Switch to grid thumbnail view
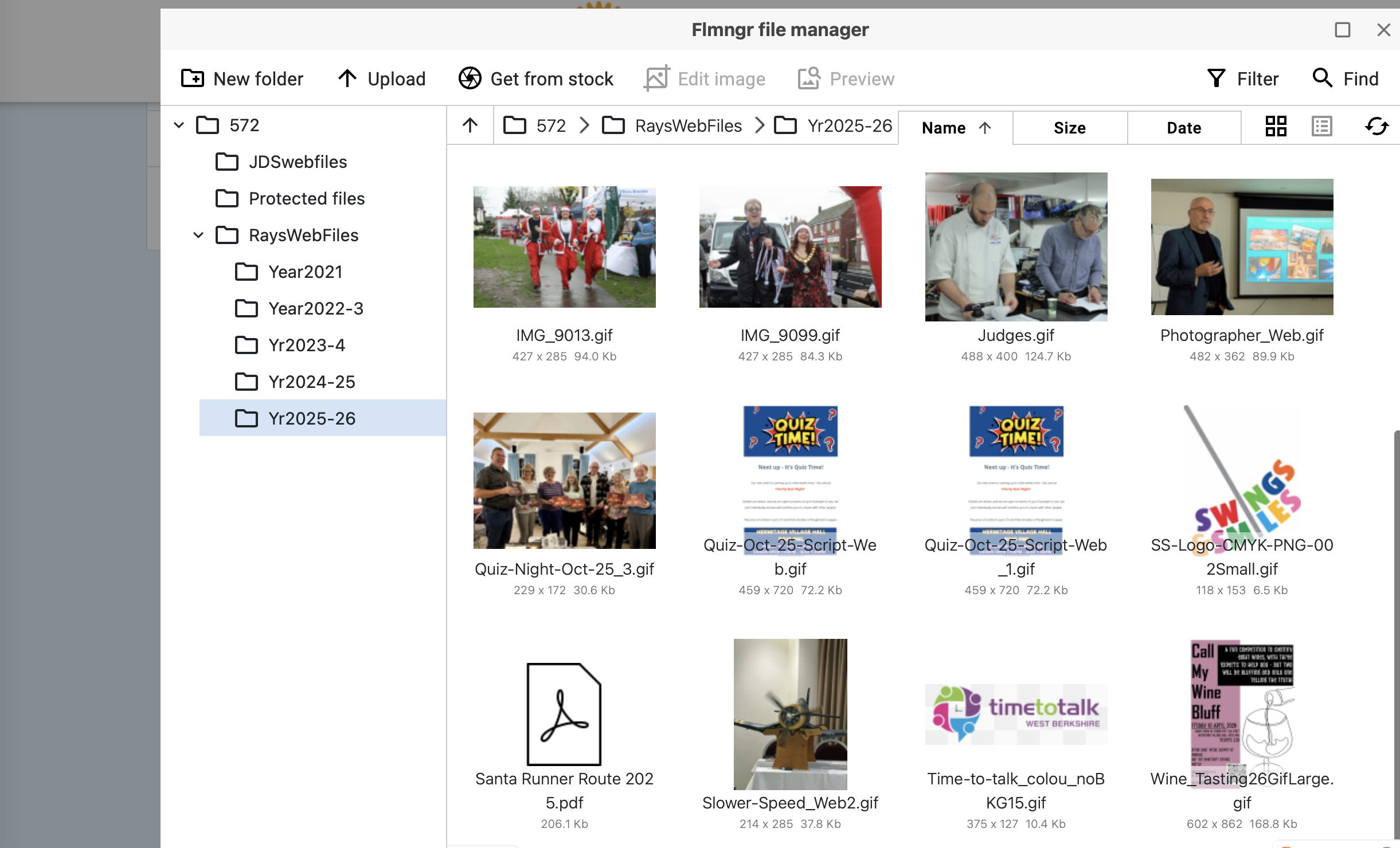Viewport: 1400px width, 848px height. 1276,126
